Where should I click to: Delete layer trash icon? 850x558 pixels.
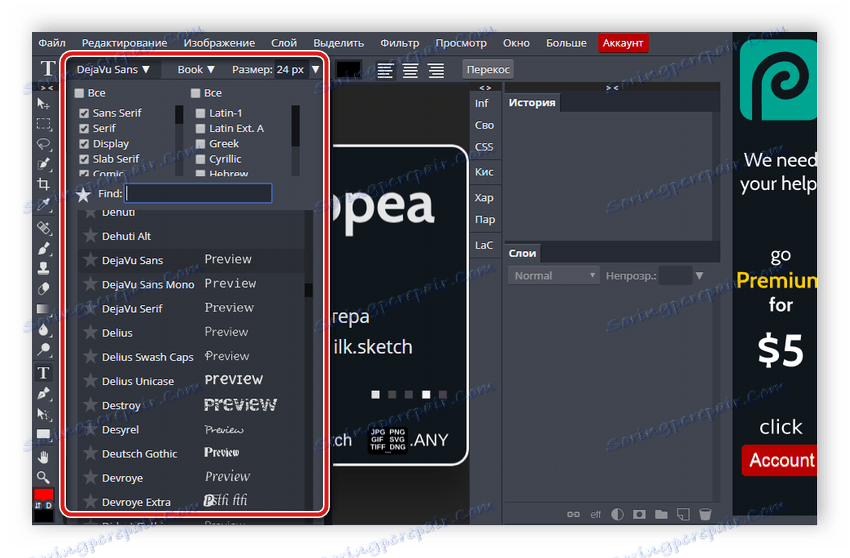coord(705,514)
